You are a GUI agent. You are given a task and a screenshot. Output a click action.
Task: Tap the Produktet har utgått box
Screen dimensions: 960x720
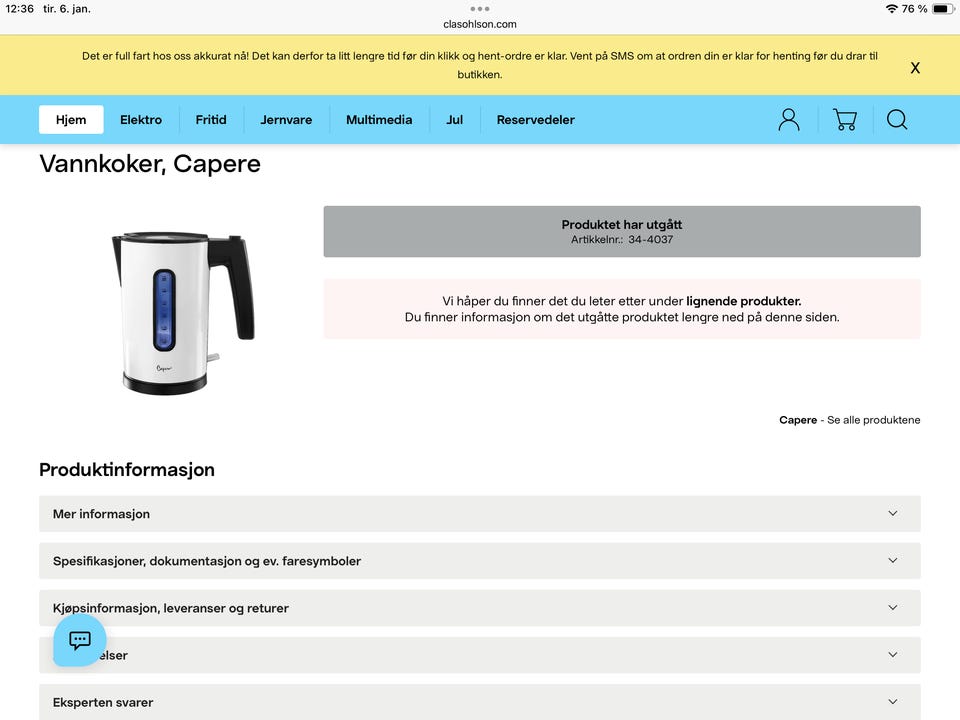(x=622, y=231)
